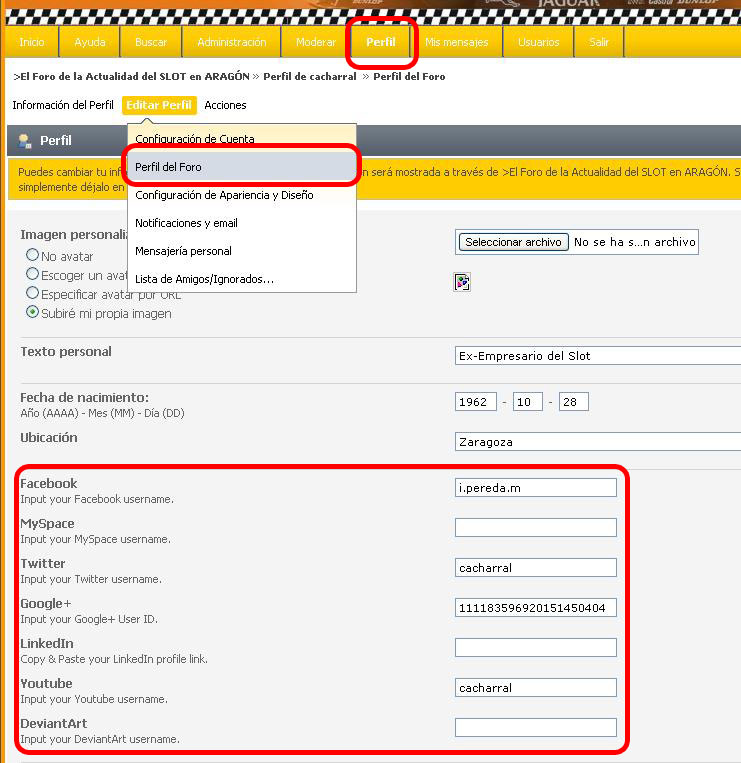Click the empty DeviantArt username field
Viewport: 741px width, 763px height.
536,727
